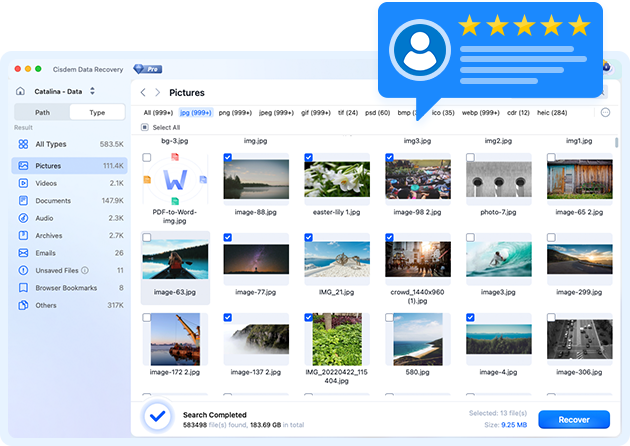Click the Emails envelope icon
630x446 pixels.
23,253
